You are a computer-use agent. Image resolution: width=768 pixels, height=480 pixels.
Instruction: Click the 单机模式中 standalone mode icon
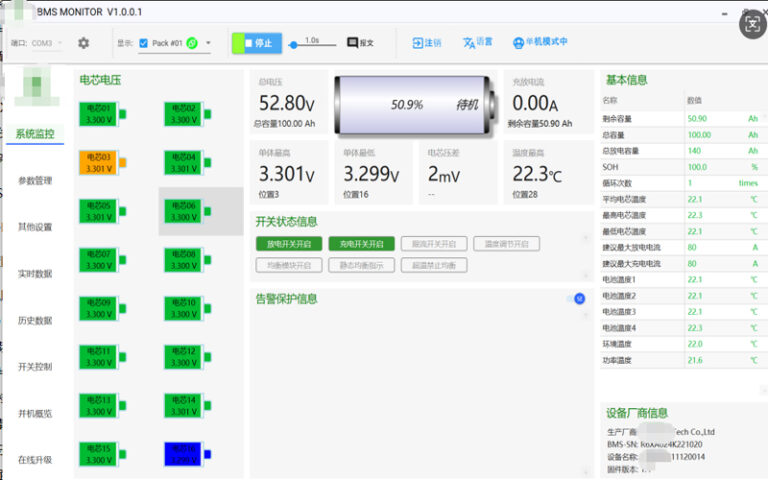click(x=518, y=43)
